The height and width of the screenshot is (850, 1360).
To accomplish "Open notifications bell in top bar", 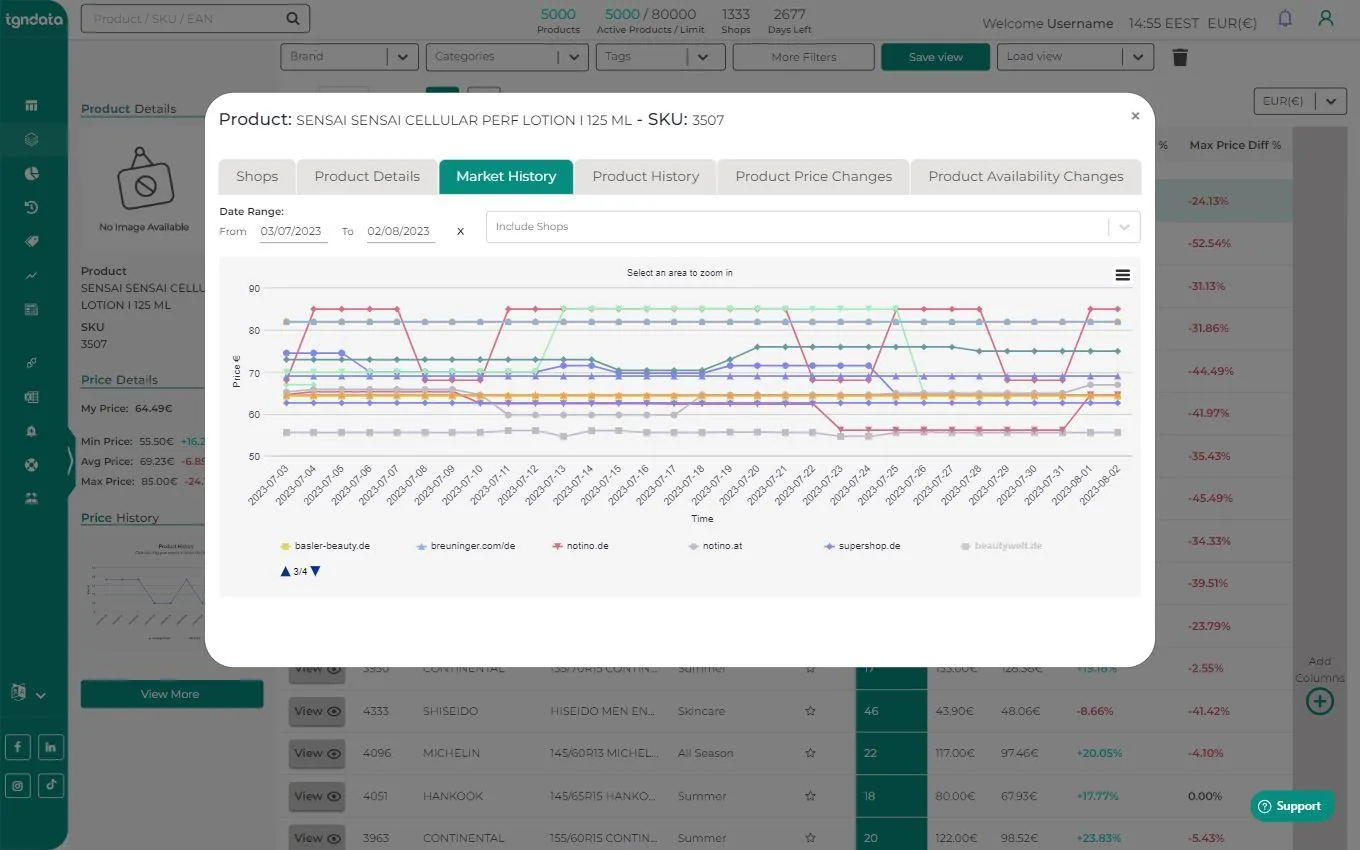I will pyautogui.click(x=1285, y=19).
